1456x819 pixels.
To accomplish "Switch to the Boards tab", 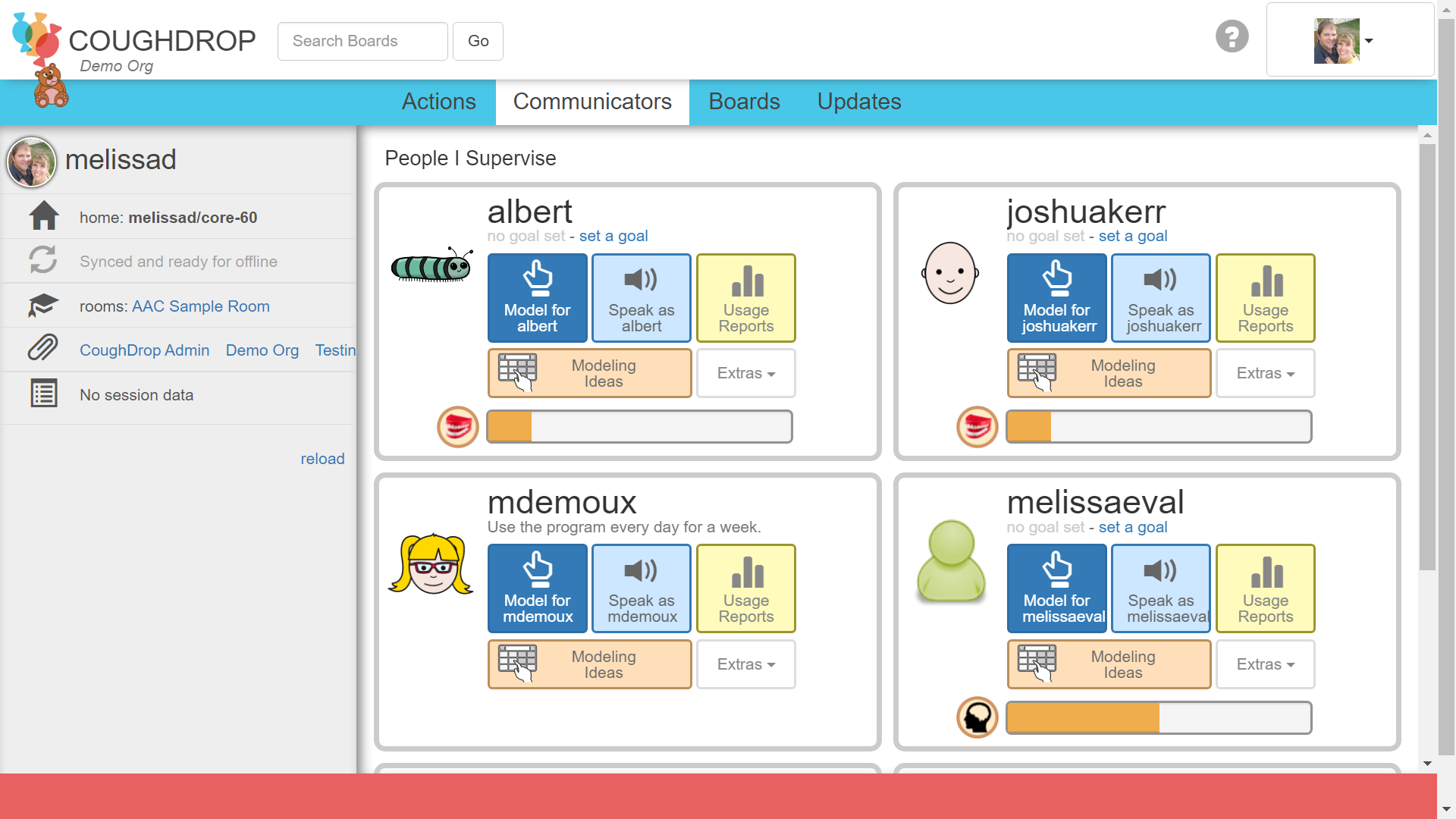I will tap(744, 102).
